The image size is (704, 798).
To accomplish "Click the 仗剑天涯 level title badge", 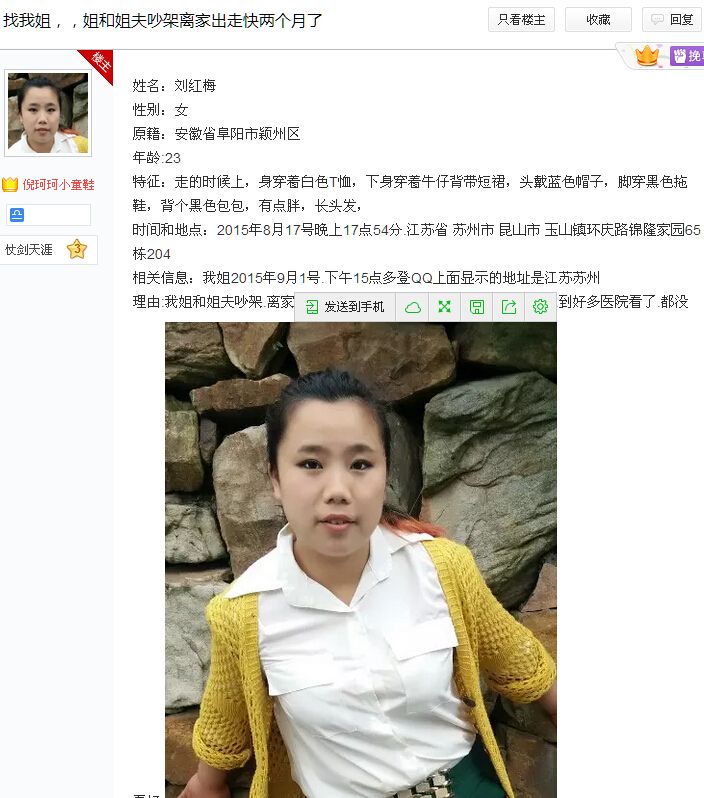I will pos(29,250).
